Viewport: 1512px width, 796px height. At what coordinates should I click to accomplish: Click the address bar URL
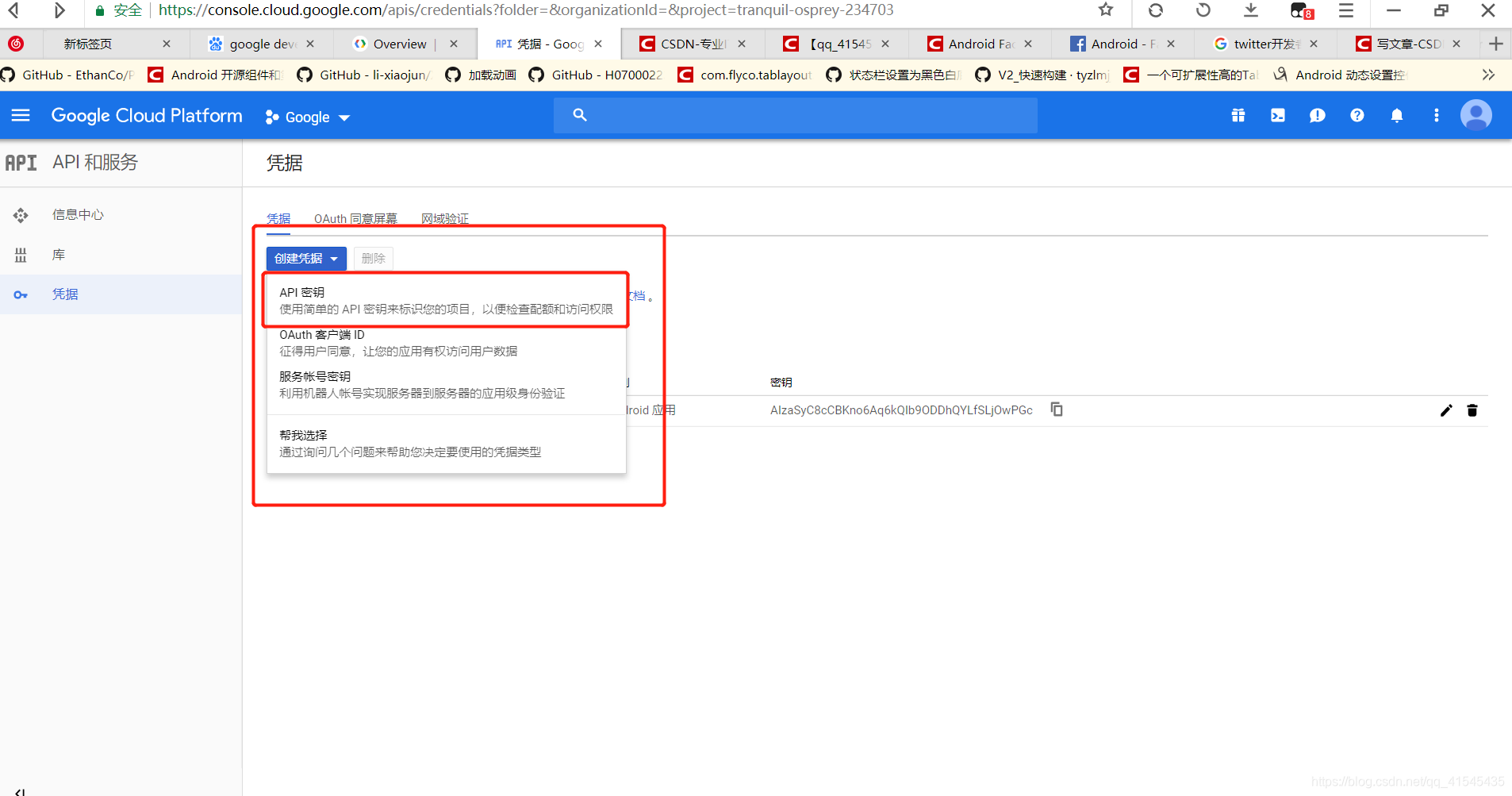click(526, 10)
